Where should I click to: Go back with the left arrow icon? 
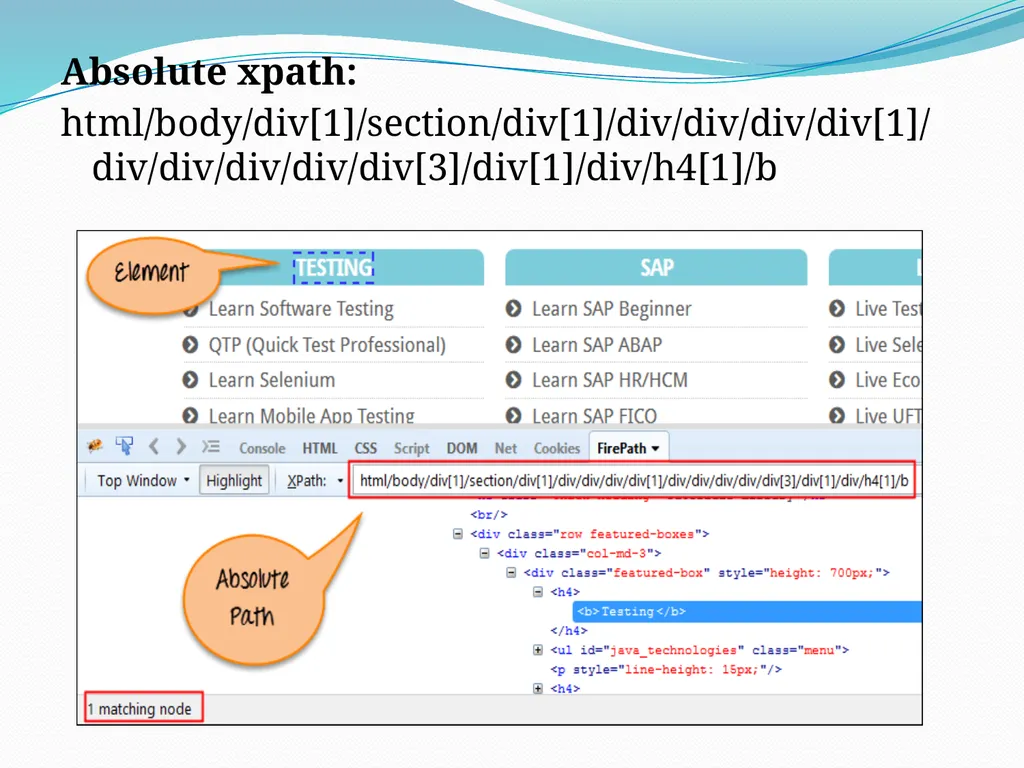[x=154, y=447]
